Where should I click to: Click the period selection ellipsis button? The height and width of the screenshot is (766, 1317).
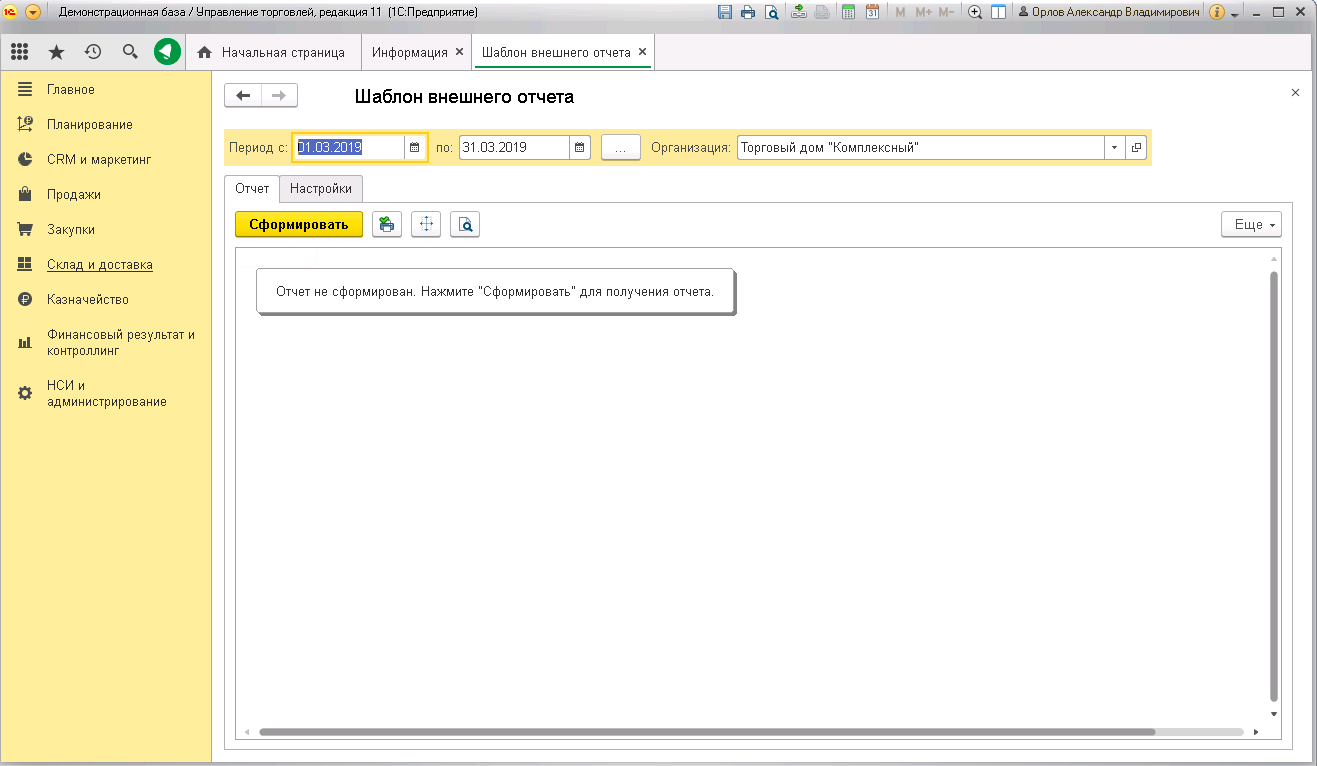pos(621,148)
